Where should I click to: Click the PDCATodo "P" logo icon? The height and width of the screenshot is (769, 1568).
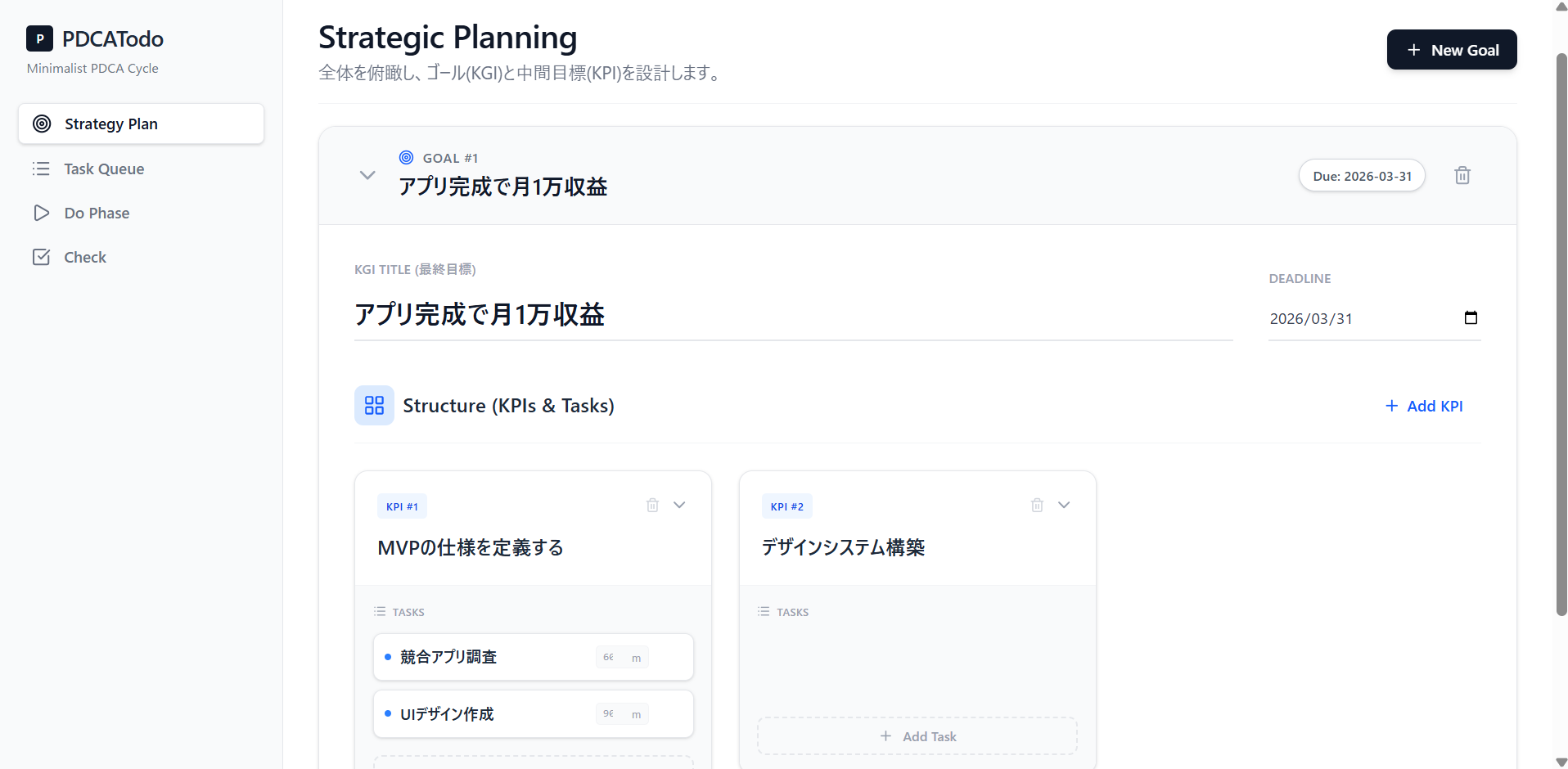click(x=39, y=38)
